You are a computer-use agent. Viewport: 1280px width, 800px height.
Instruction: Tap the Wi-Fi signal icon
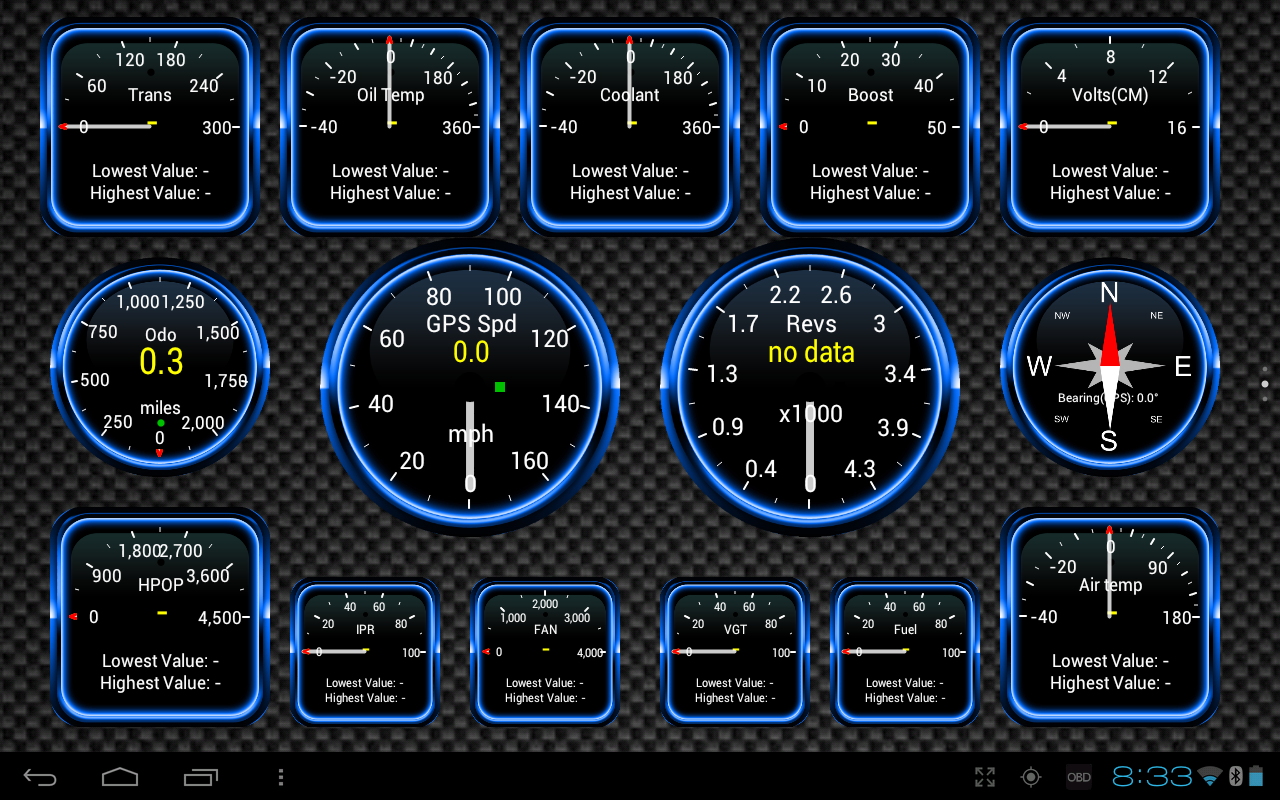(1211, 777)
